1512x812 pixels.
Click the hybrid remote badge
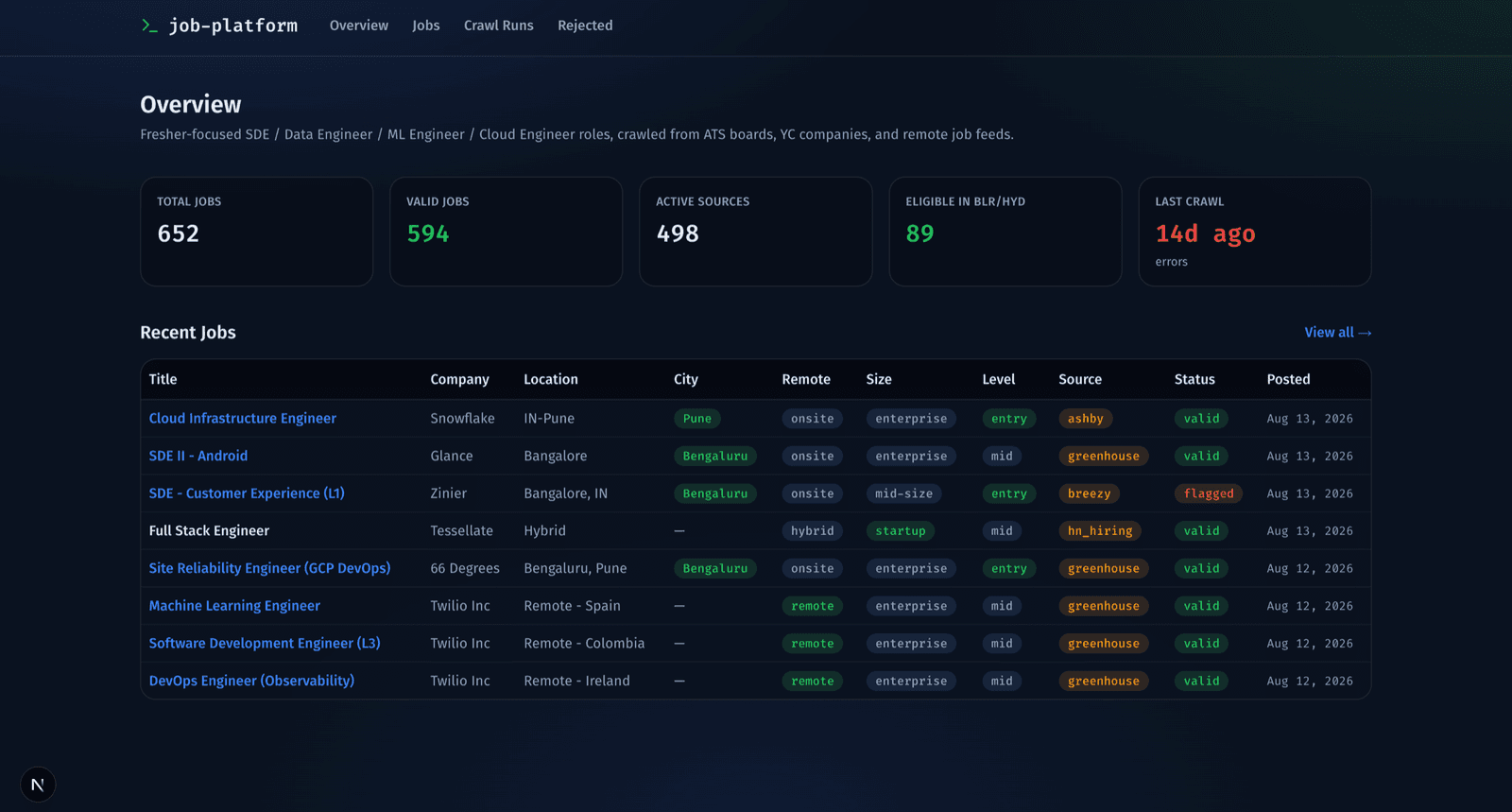pyautogui.click(x=813, y=531)
